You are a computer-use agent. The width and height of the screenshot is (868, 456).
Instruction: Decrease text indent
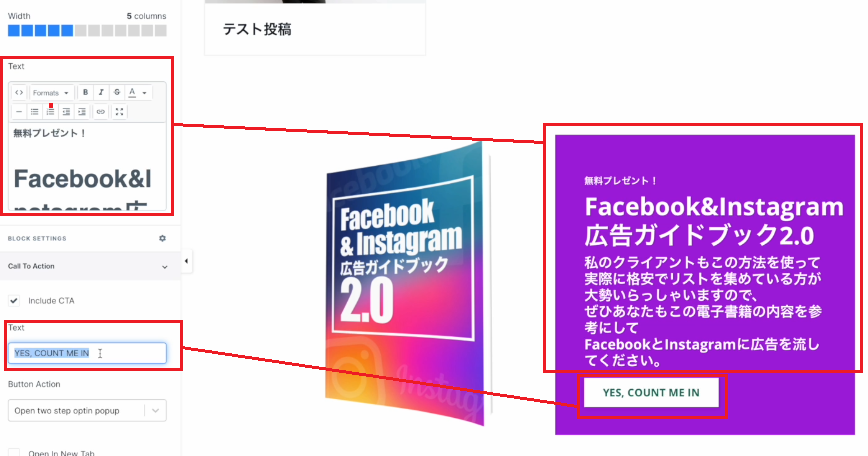pyautogui.click(x=66, y=112)
